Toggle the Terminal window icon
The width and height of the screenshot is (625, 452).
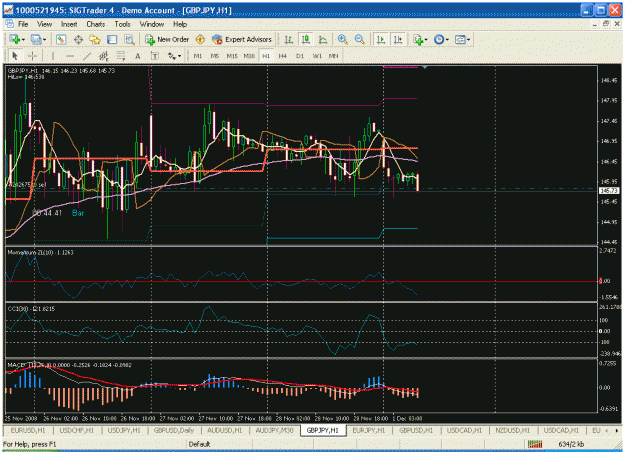pyautogui.click(x=112, y=39)
